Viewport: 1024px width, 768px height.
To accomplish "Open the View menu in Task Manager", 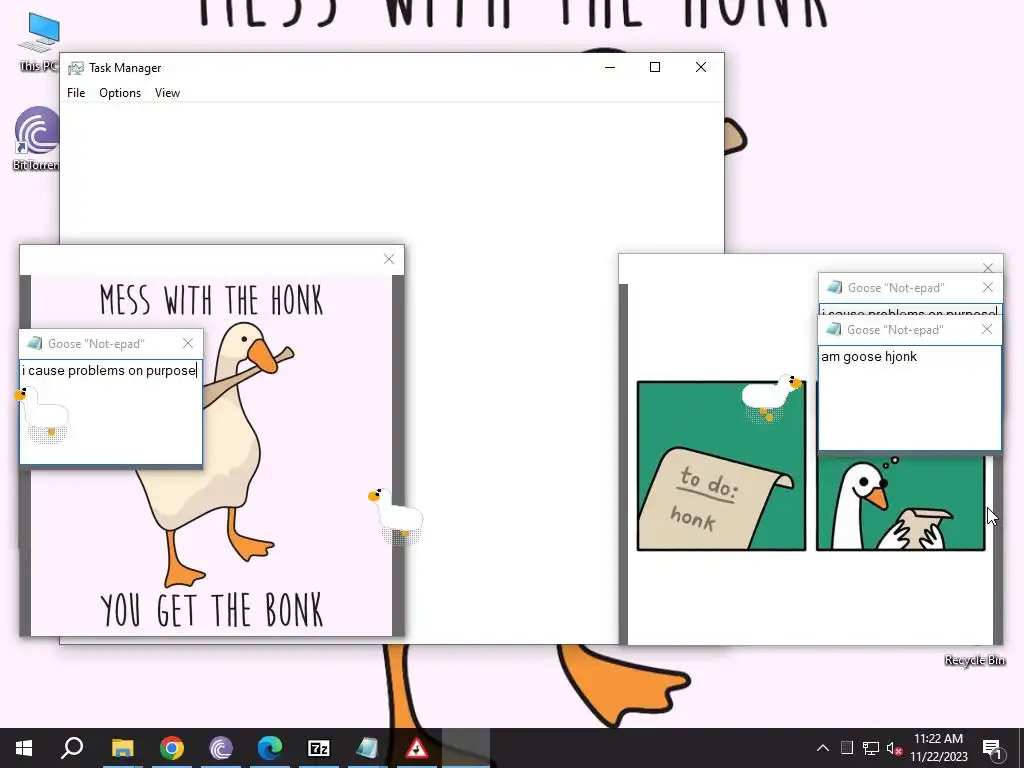I will [x=167, y=93].
